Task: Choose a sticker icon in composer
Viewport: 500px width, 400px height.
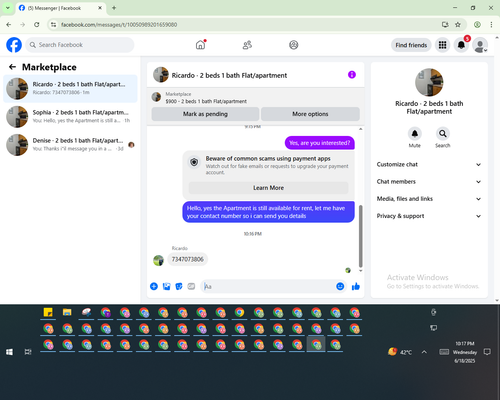Action: tap(179, 286)
